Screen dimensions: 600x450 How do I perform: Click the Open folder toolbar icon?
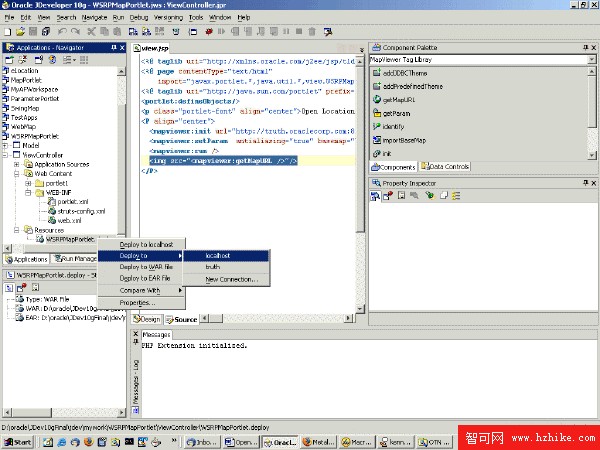click(20, 32)
